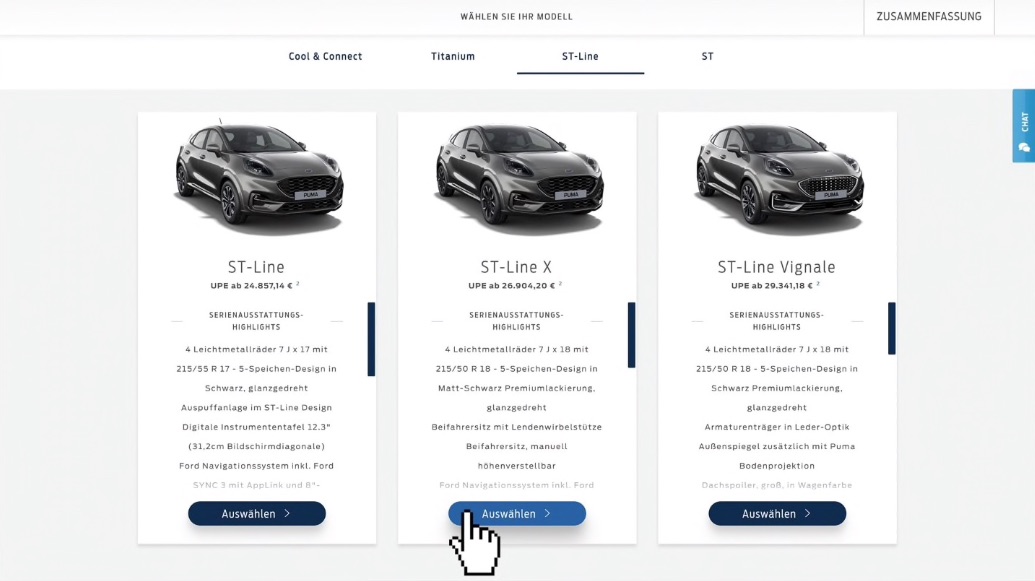Choose ST-Line X with Auswählen button
This screenshot has width=1035, height=581.
tap(517, 514)
